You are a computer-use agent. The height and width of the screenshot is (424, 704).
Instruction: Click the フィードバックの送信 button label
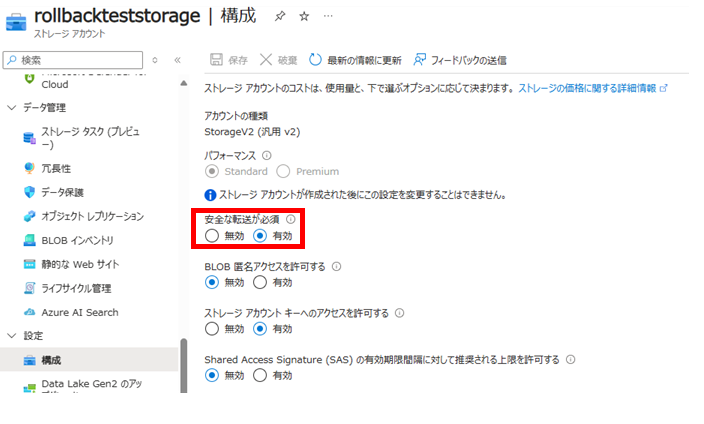pos(469,60)
